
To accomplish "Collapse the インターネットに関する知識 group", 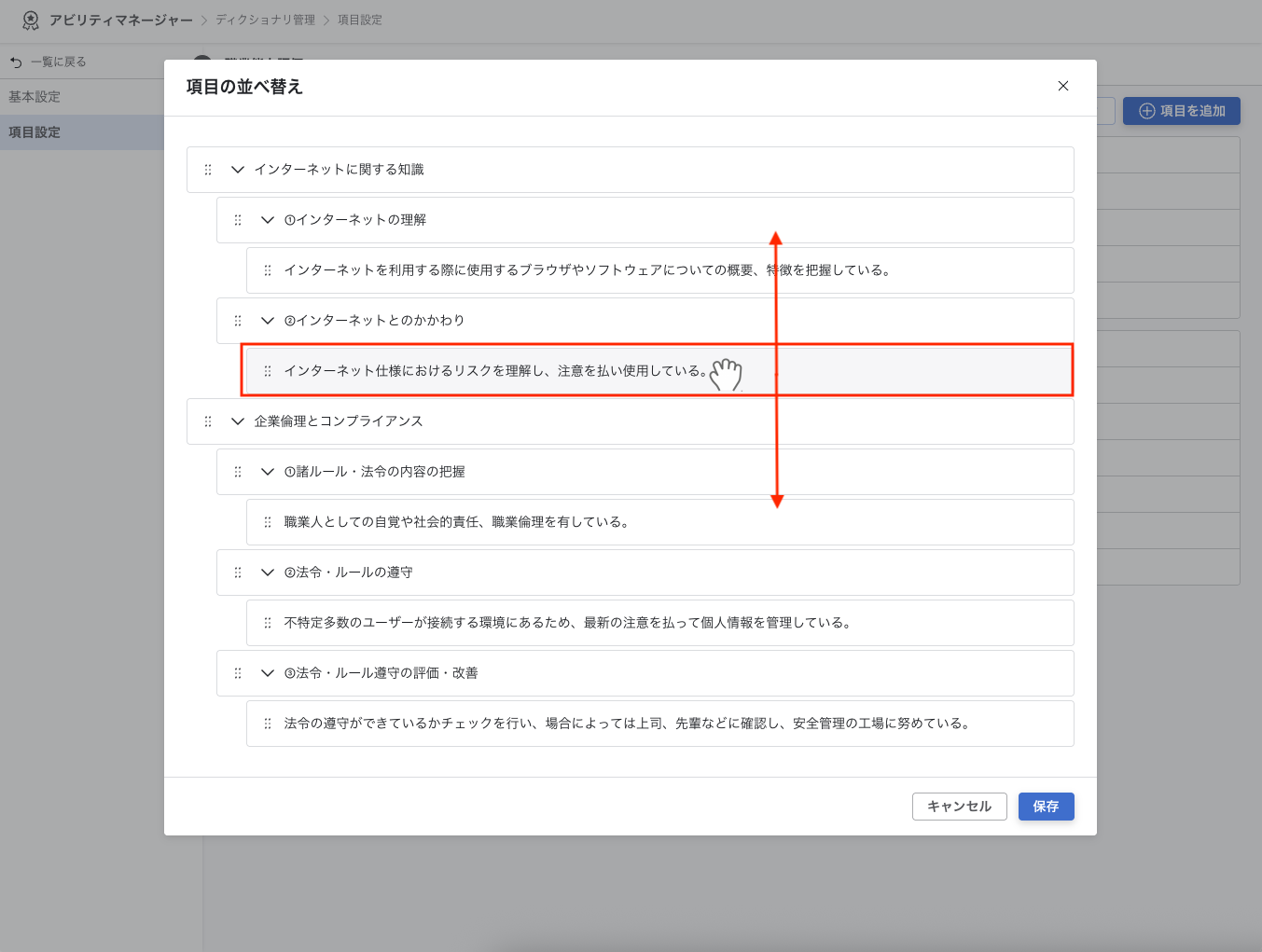I will [x=238, y=170].
